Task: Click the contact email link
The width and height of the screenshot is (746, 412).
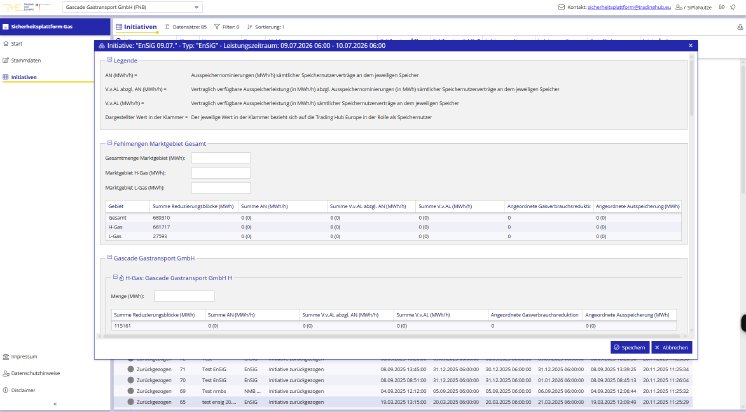Action: [628, 7]
